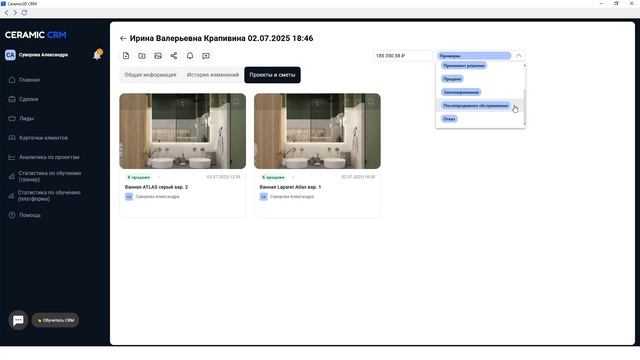Switch to Общая информация tab

[150, 75]
